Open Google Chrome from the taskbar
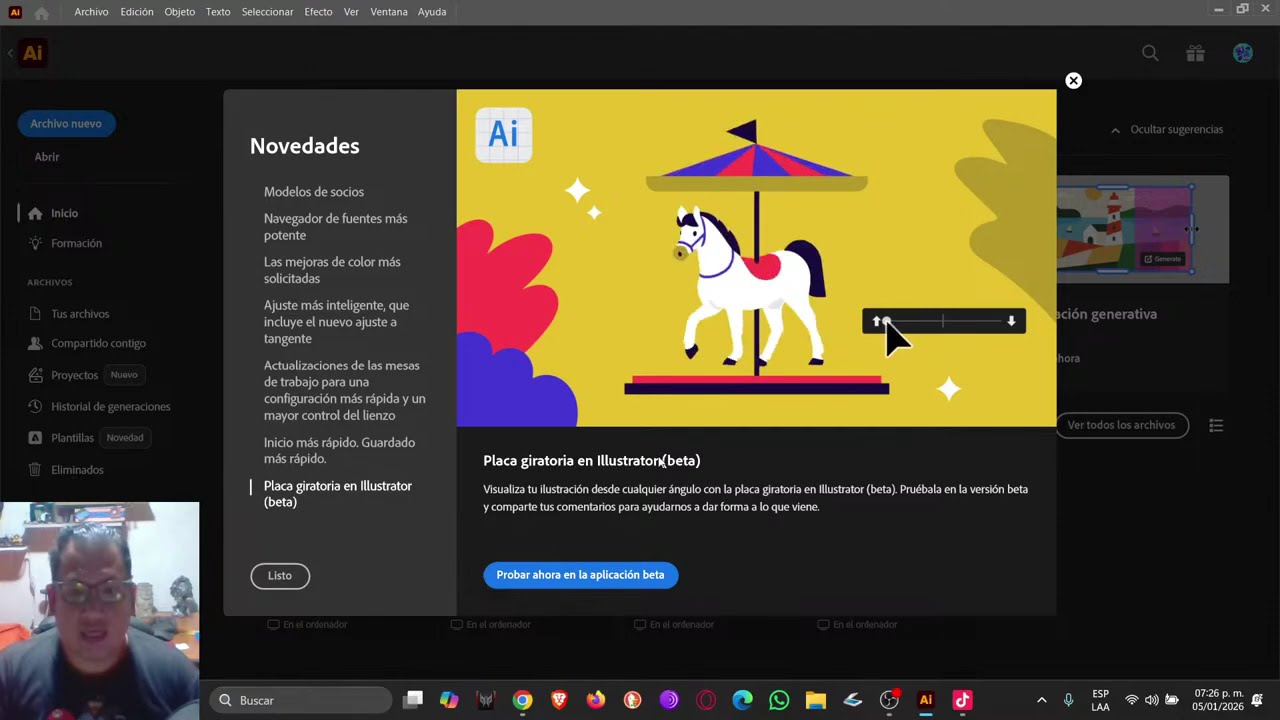The height and width of the screenshot is (720, 1280). pyautogui.click(x=522, y=700)
